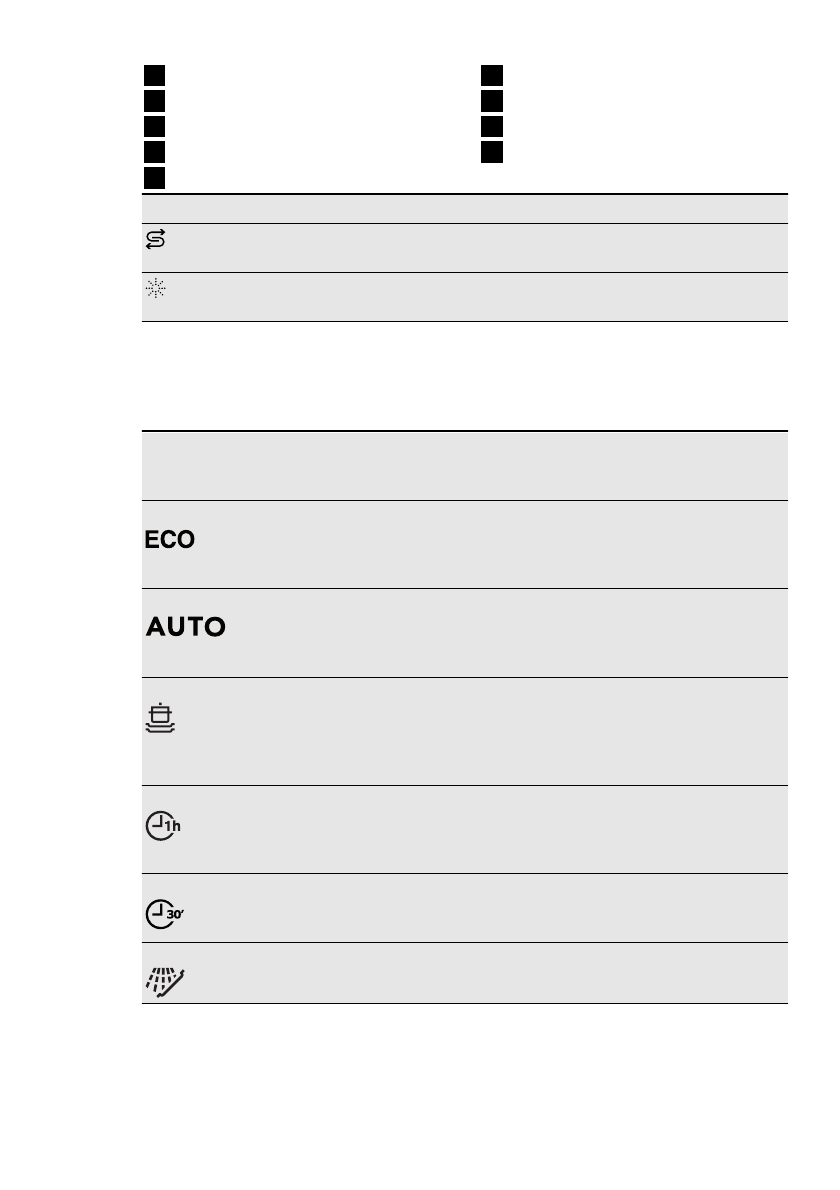The width and height of the screenshot is (840, 1190).
Task: Click the third black square in left column
Action: (153, 126)
